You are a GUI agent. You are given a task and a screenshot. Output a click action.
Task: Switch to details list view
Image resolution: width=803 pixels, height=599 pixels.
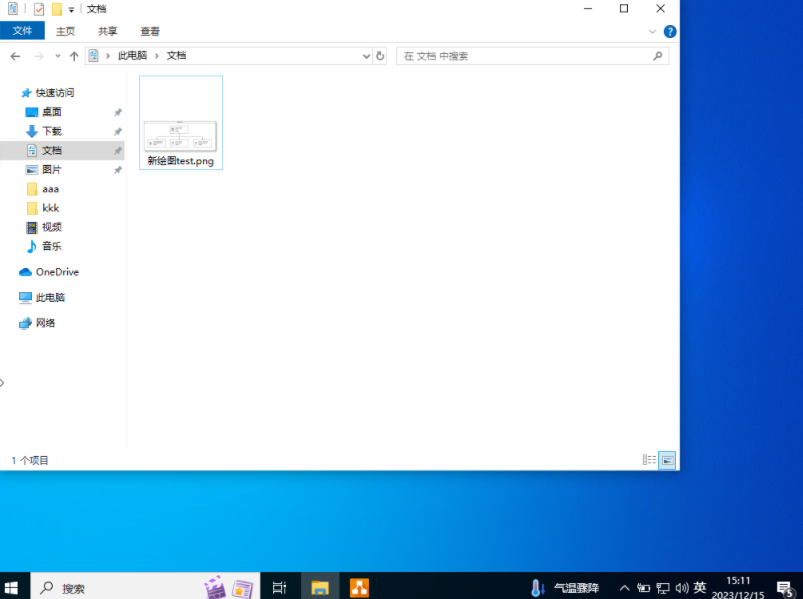(x=650, y=460)
